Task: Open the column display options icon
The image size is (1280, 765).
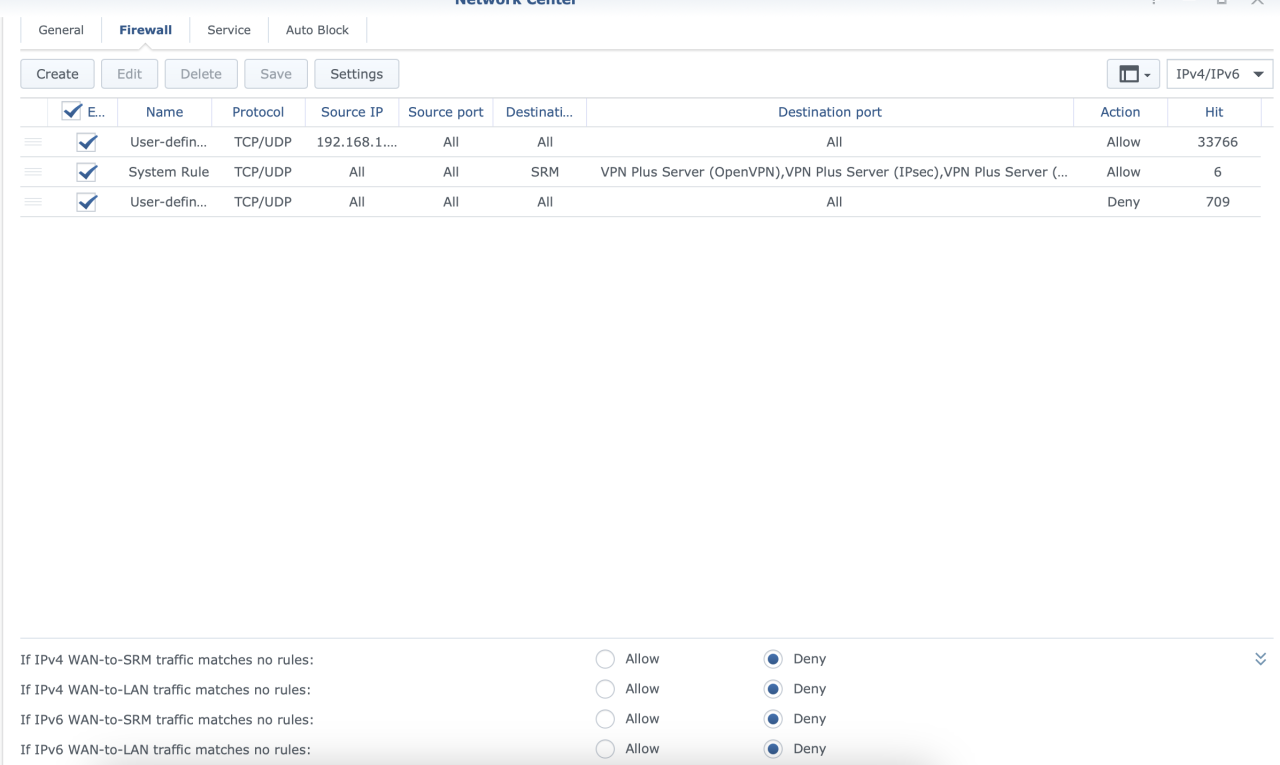Action: [1127, 73]
